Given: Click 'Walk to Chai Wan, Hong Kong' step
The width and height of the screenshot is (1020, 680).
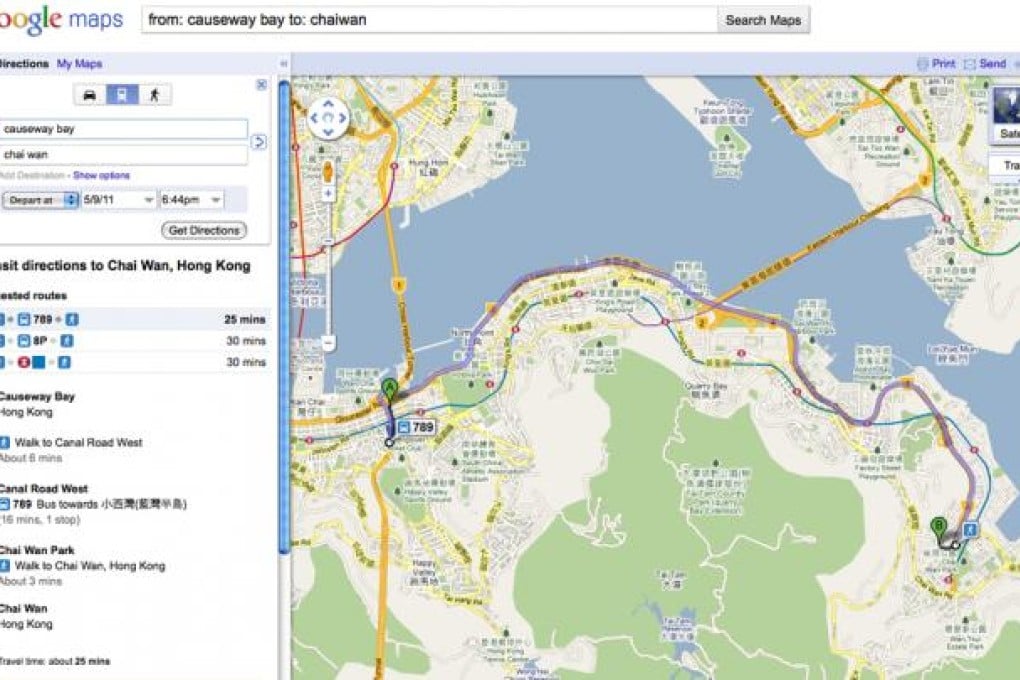Looking at the screenshot, I should tap(90, 566).
